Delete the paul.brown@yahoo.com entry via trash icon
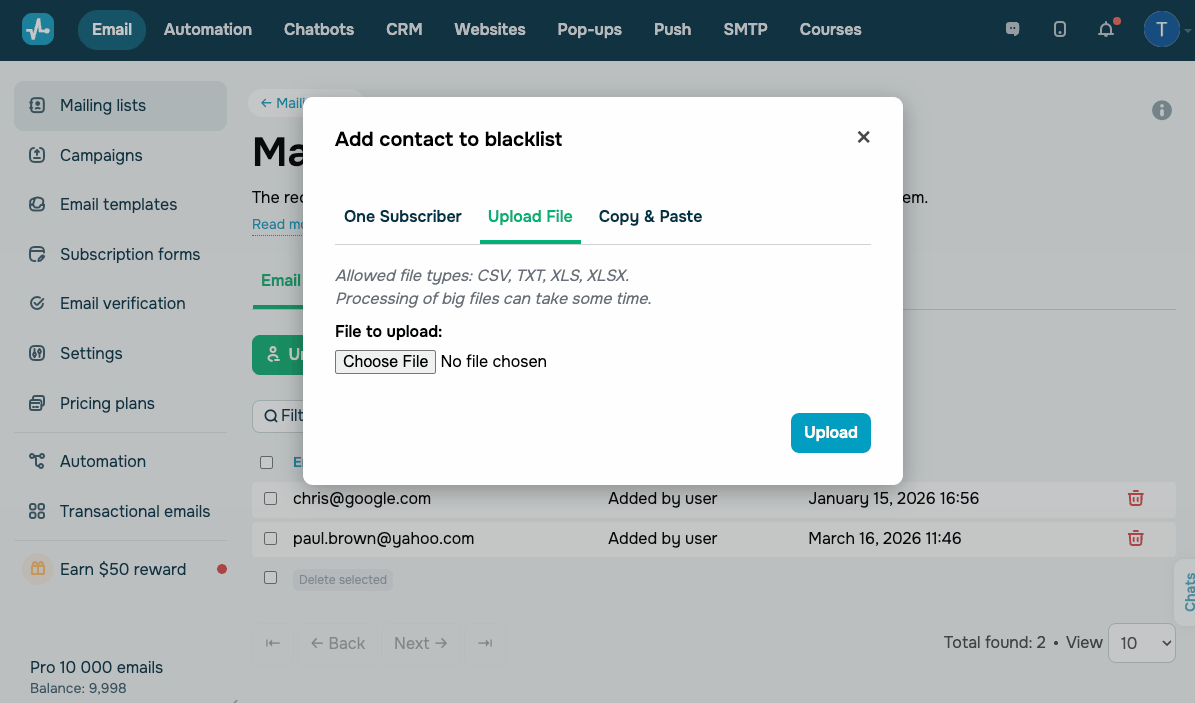The height and width of the screenshot is (703, 1195). click(1136, 538)
